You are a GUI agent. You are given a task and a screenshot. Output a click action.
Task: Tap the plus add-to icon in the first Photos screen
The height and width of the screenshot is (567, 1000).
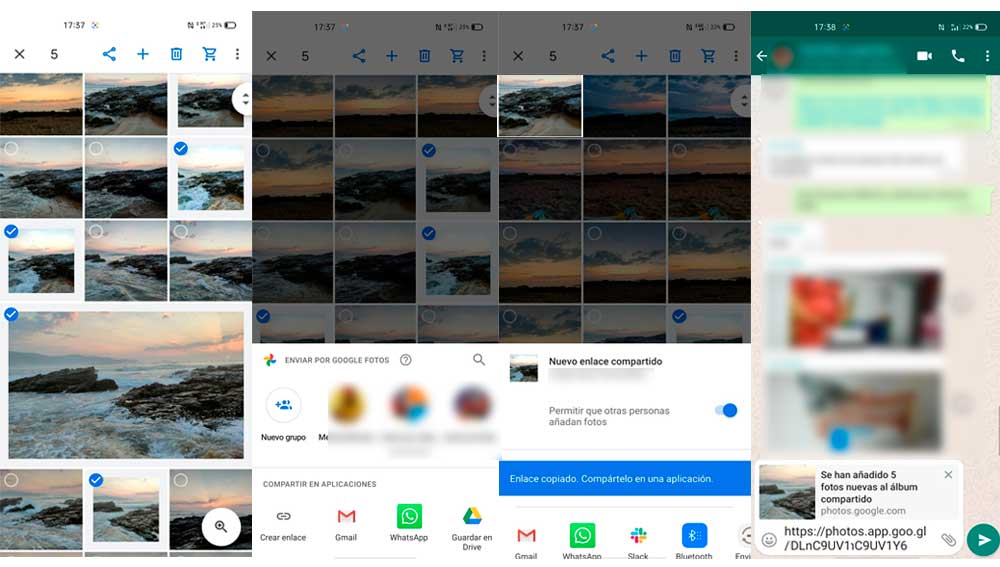tap(143, 54)
